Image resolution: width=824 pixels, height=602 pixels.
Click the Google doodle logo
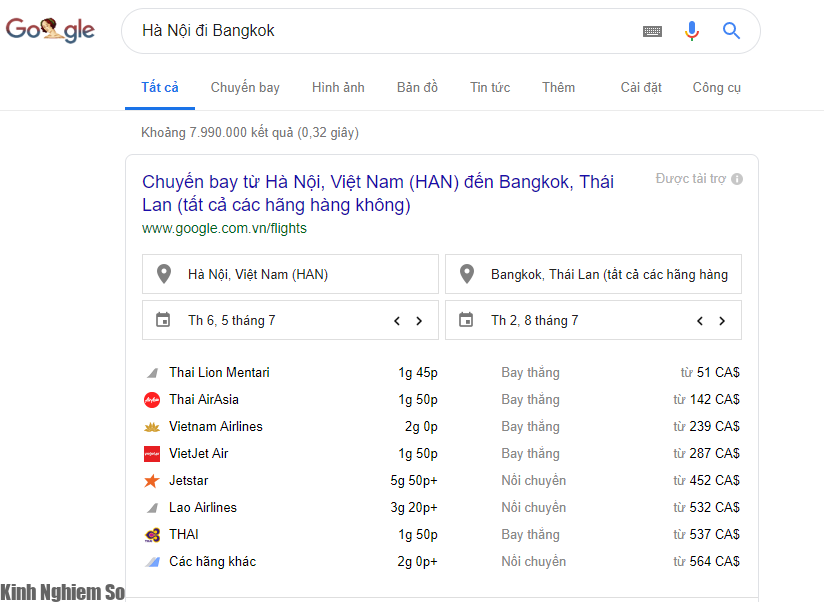[50, 30]
